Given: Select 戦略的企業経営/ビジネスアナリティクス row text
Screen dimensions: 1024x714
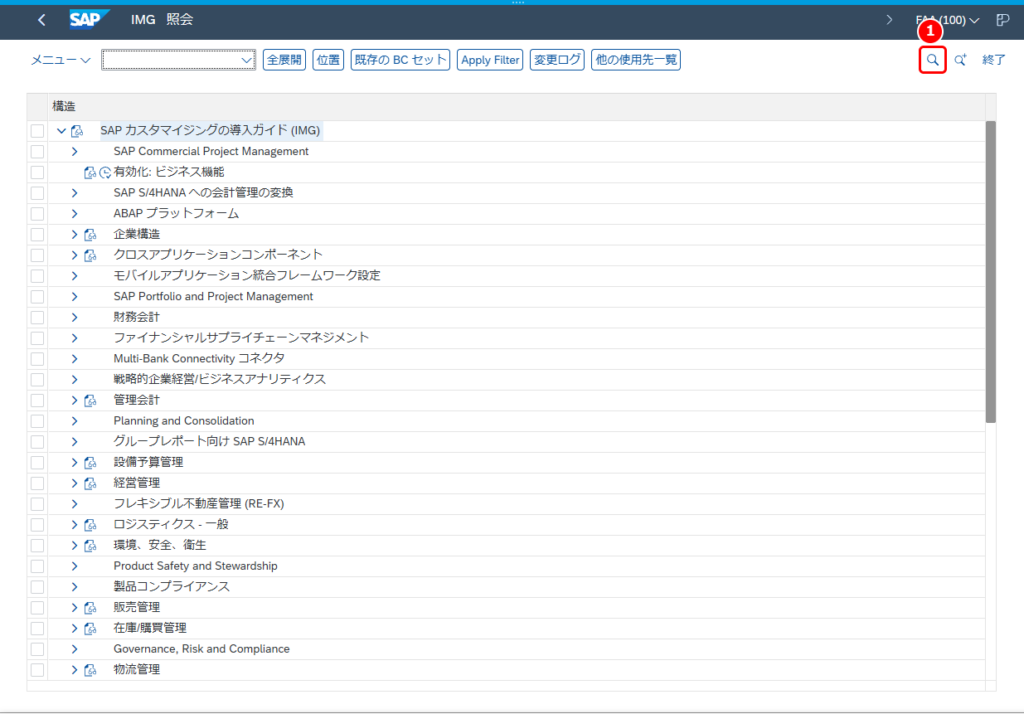Looking at the screenshot, I should [x=219, y=380].
